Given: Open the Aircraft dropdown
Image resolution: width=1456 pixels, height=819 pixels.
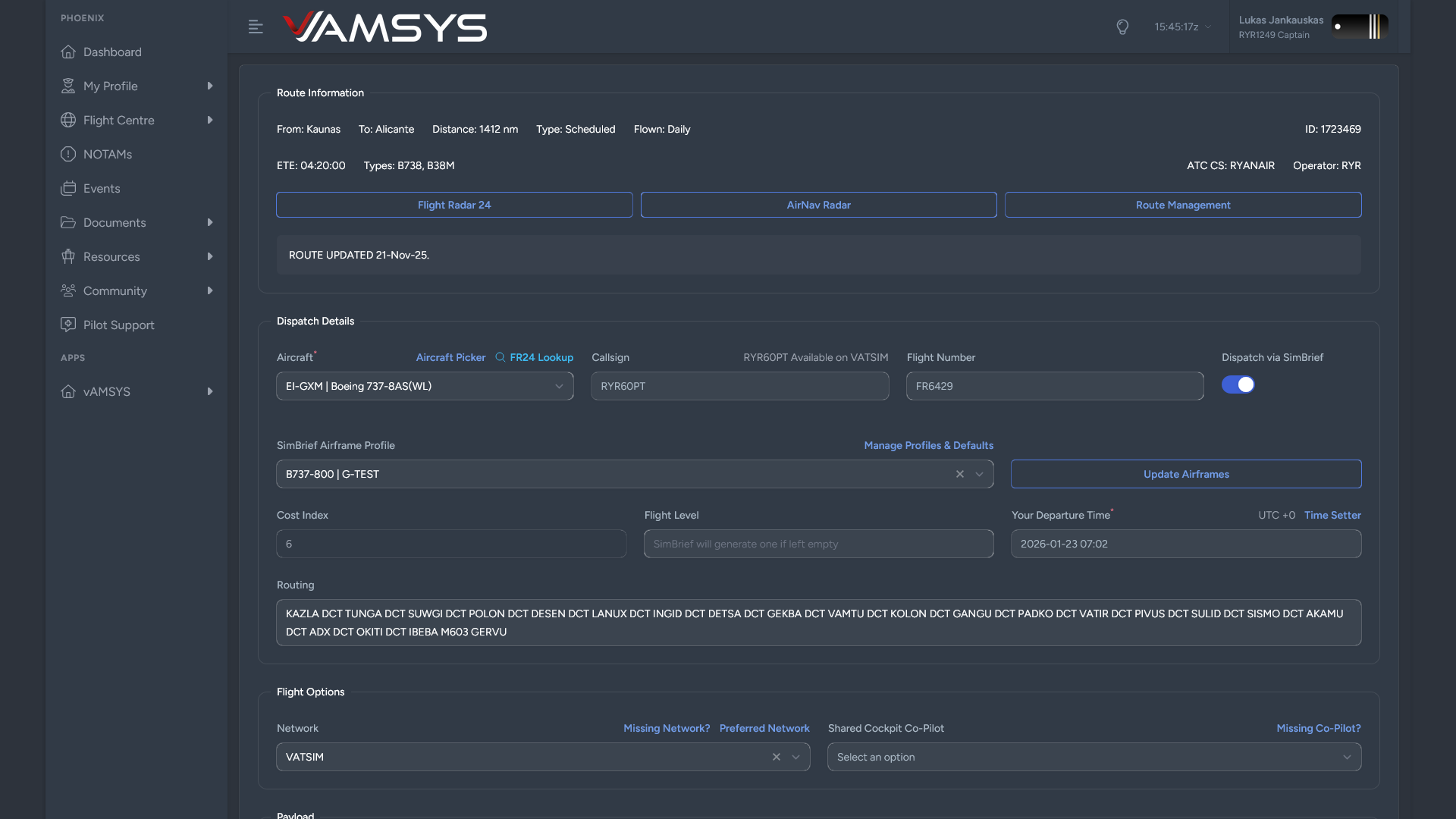Looking at the screenshot, I should (425, 386).
